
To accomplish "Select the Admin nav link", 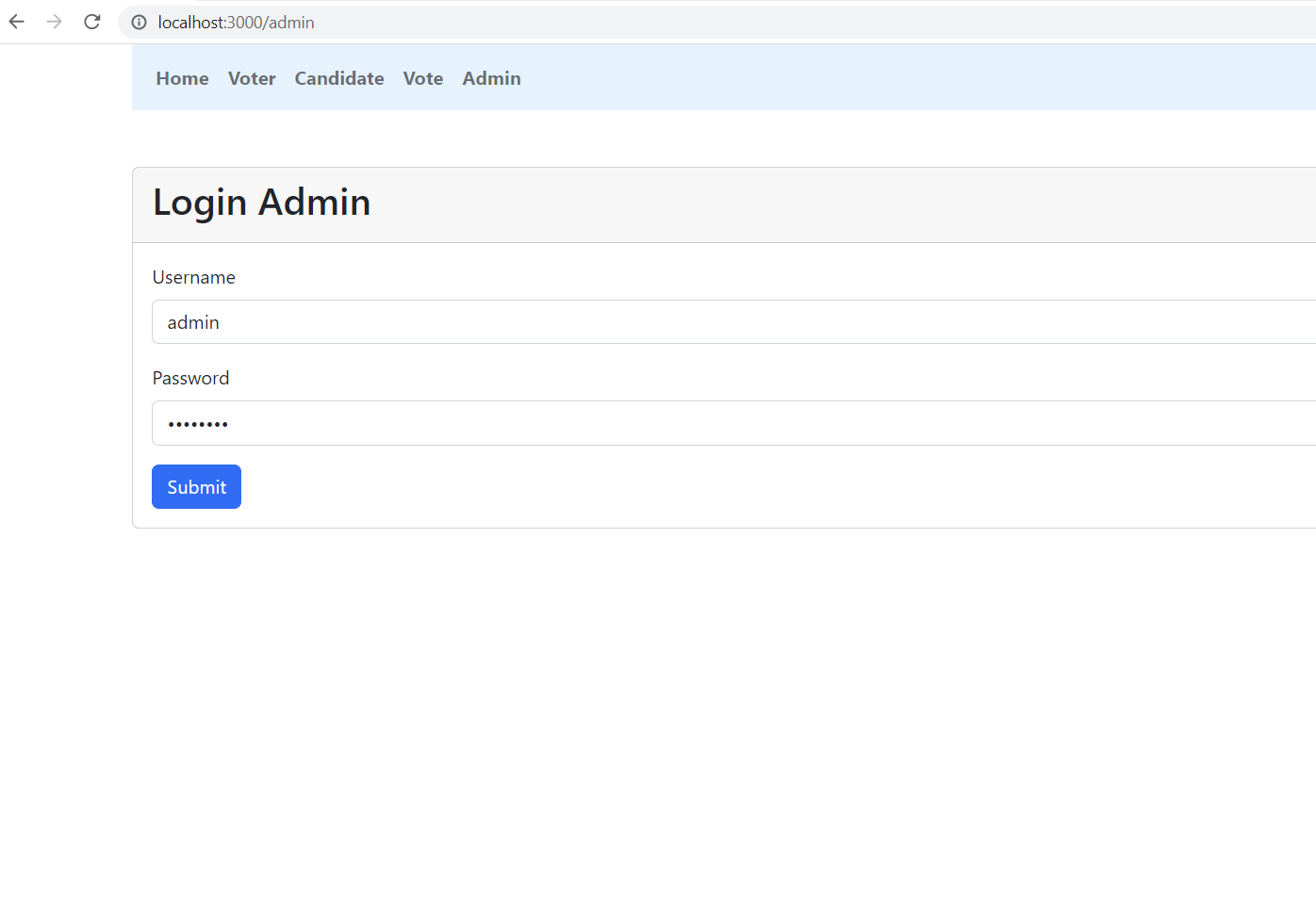I will [491, 78].
